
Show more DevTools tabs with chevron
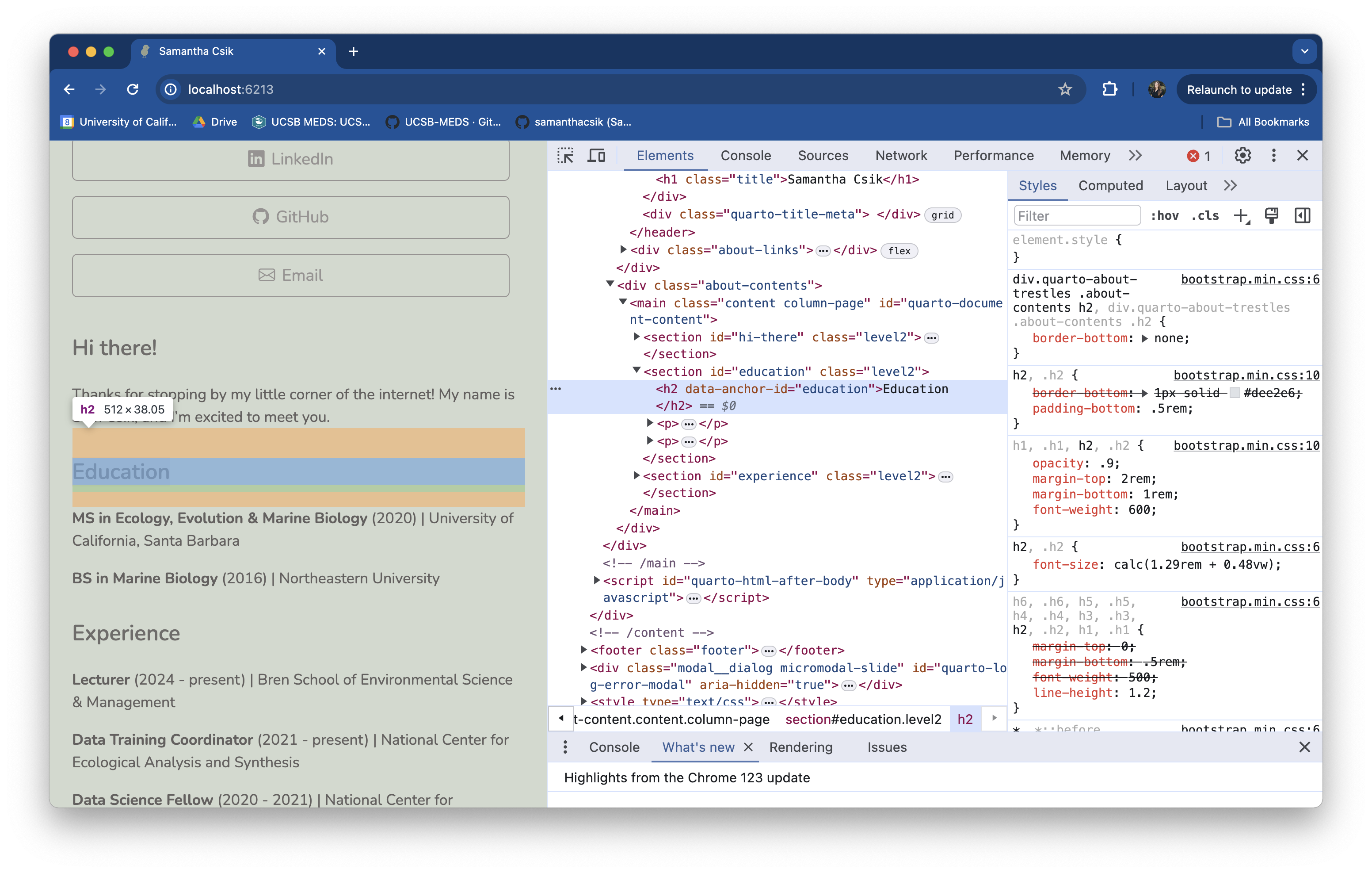1135,156
